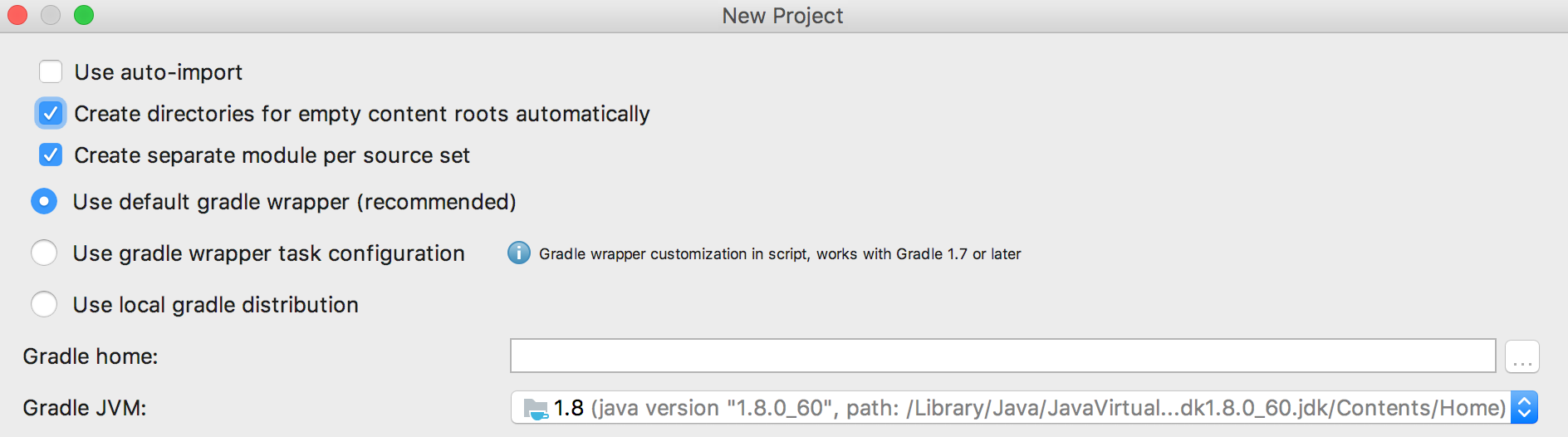Uncheck Create directories for empty content roots
The width and height of the screenshot is (1568, 437).
tap(51, 114)
